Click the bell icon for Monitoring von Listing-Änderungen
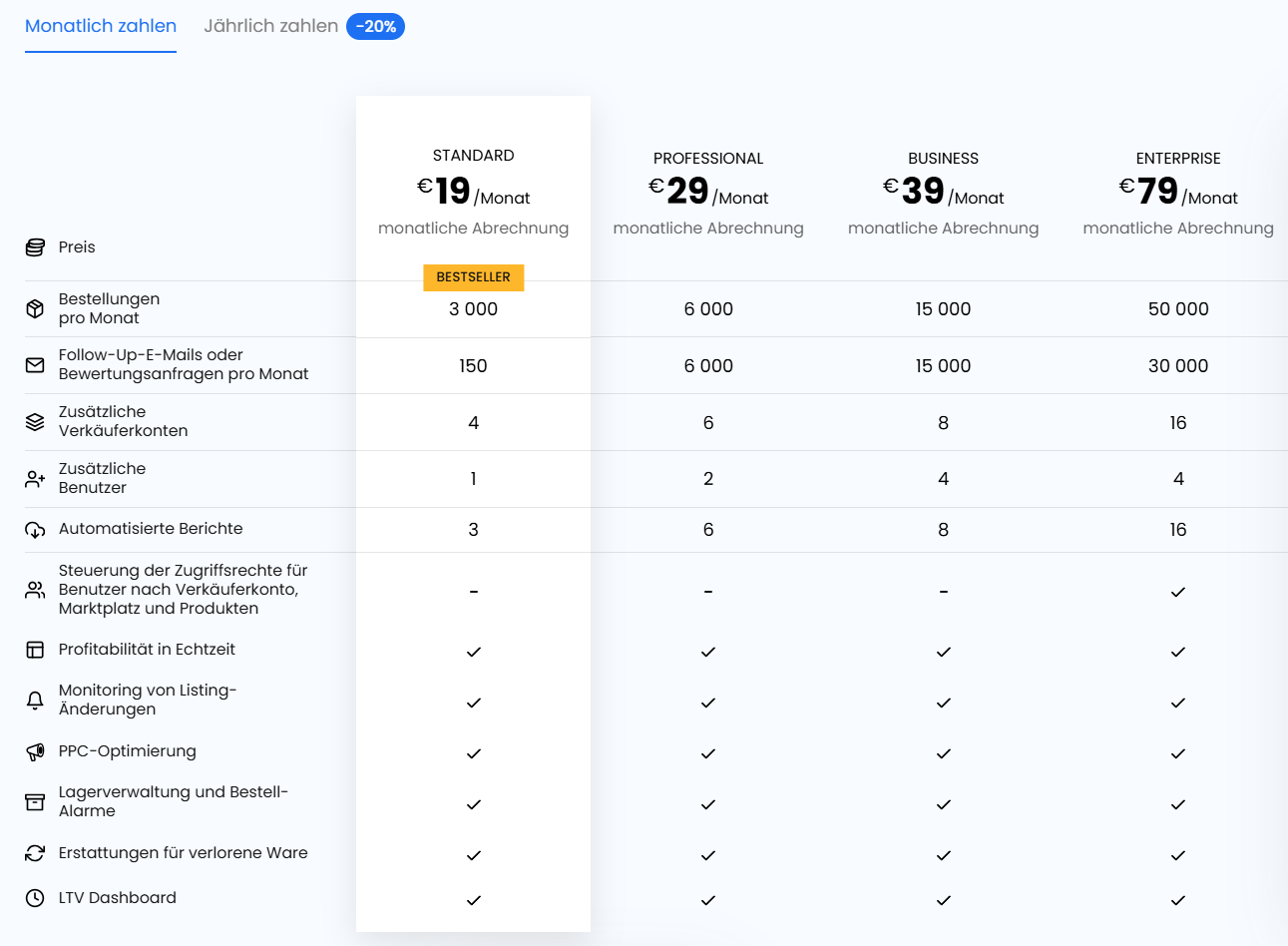The width and height of the screenshot is (1288, 946). (35, 701)
